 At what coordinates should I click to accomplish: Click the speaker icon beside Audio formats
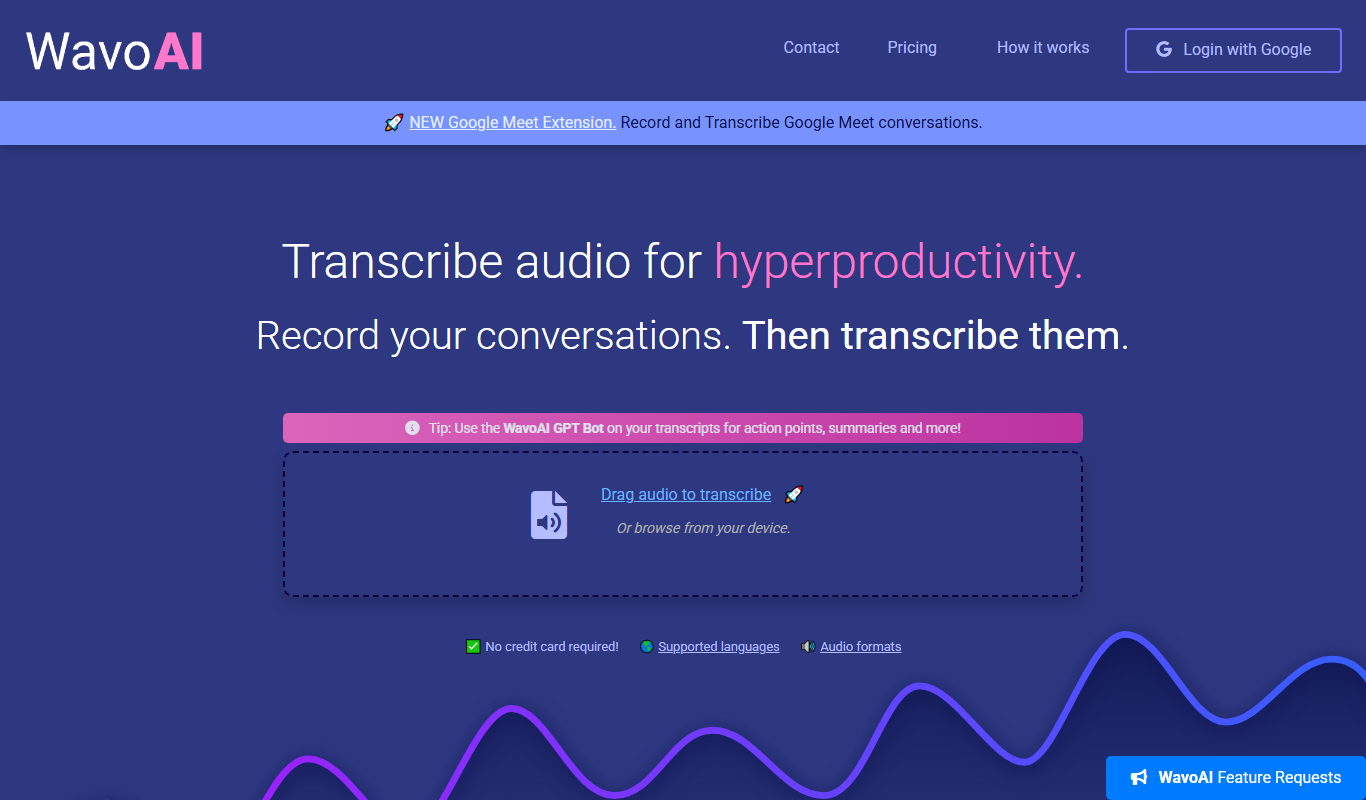(808, 647)
